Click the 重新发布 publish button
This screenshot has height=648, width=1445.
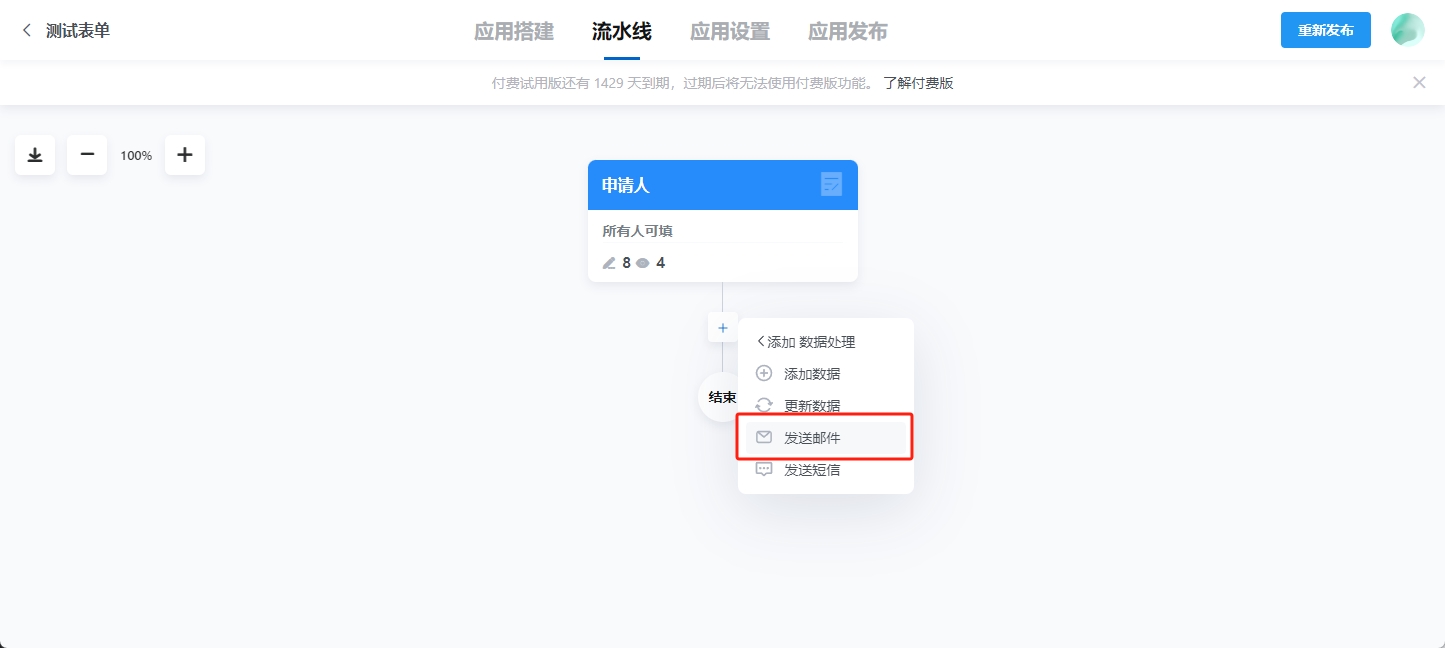1325,30
